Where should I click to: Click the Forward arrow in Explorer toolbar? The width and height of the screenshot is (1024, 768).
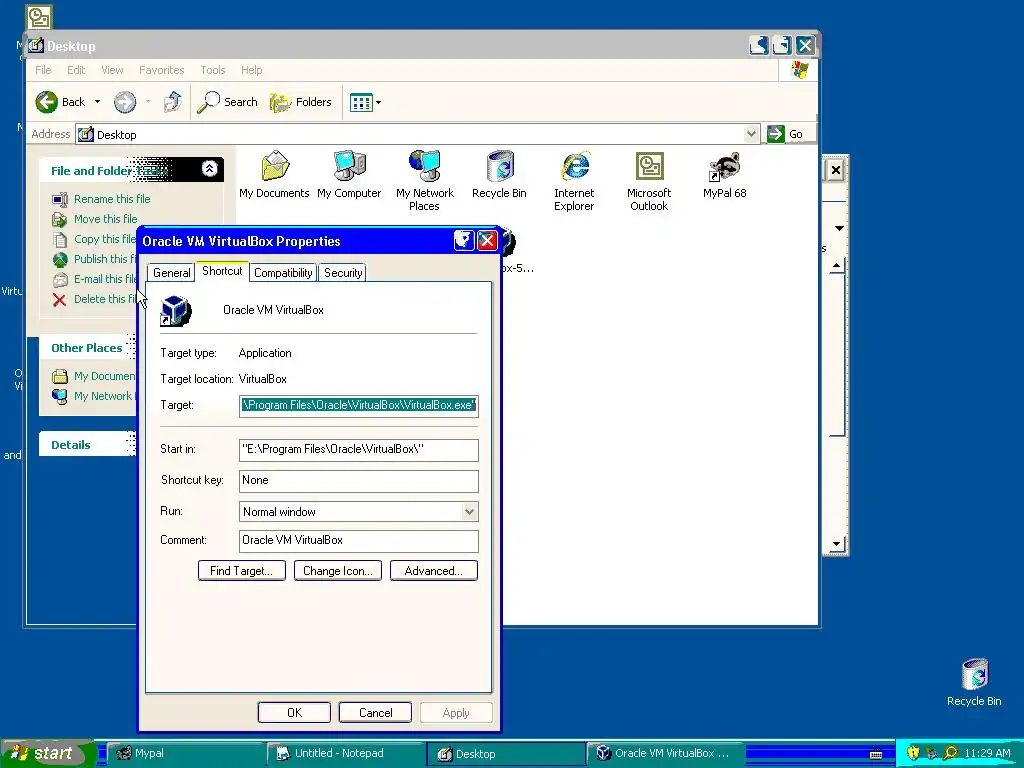125,102
